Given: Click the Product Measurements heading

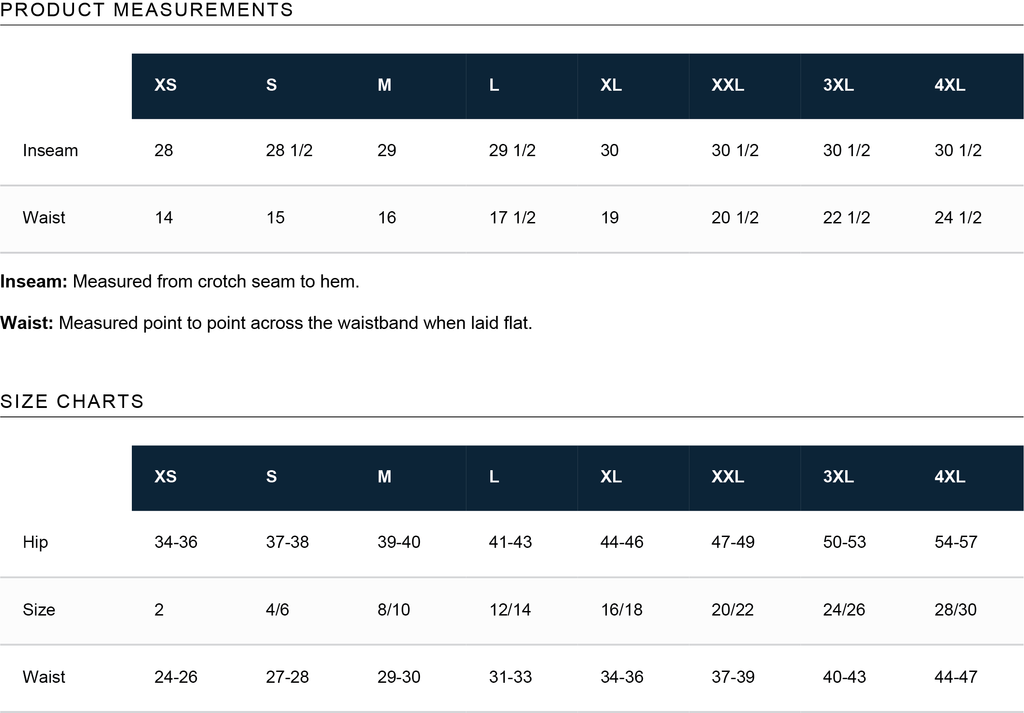Looking at the screenshot, I should click(146, 10).
